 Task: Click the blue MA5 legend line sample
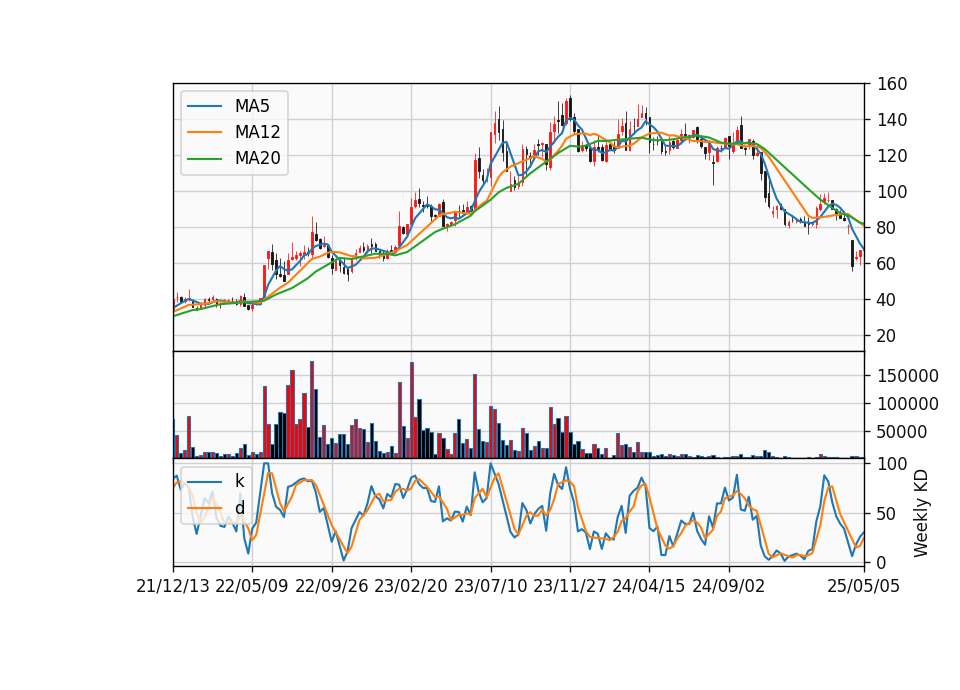(204, 106)
